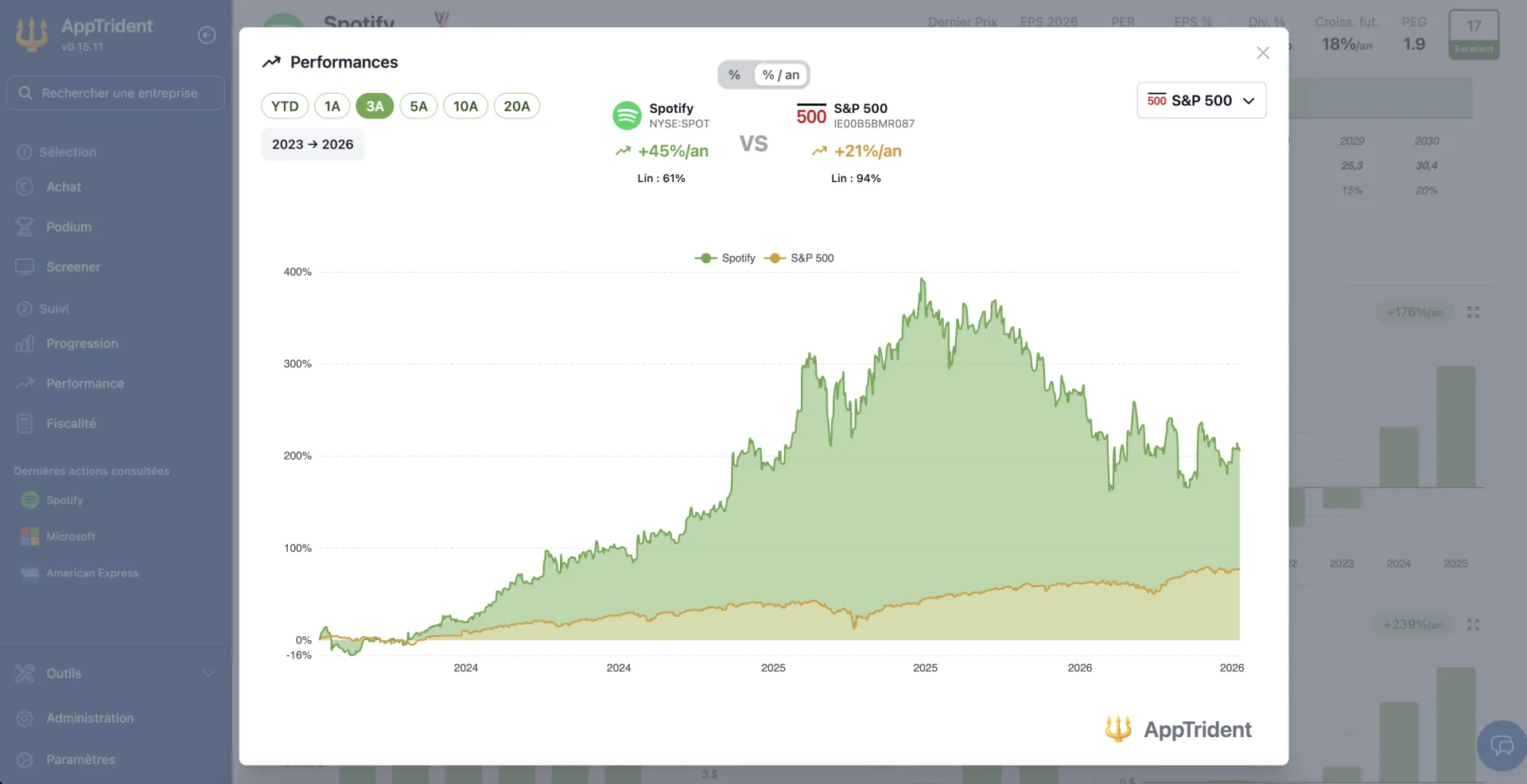
Task: Select the 20A period
Action: 517,107
